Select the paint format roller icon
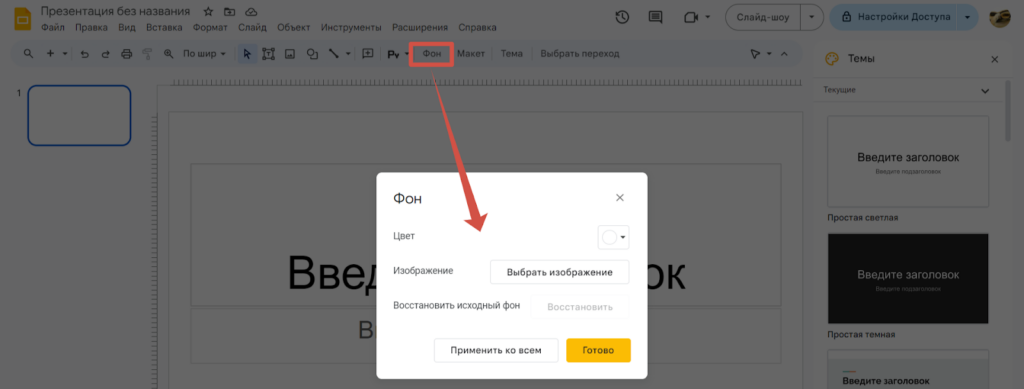 tap(147, 54)
